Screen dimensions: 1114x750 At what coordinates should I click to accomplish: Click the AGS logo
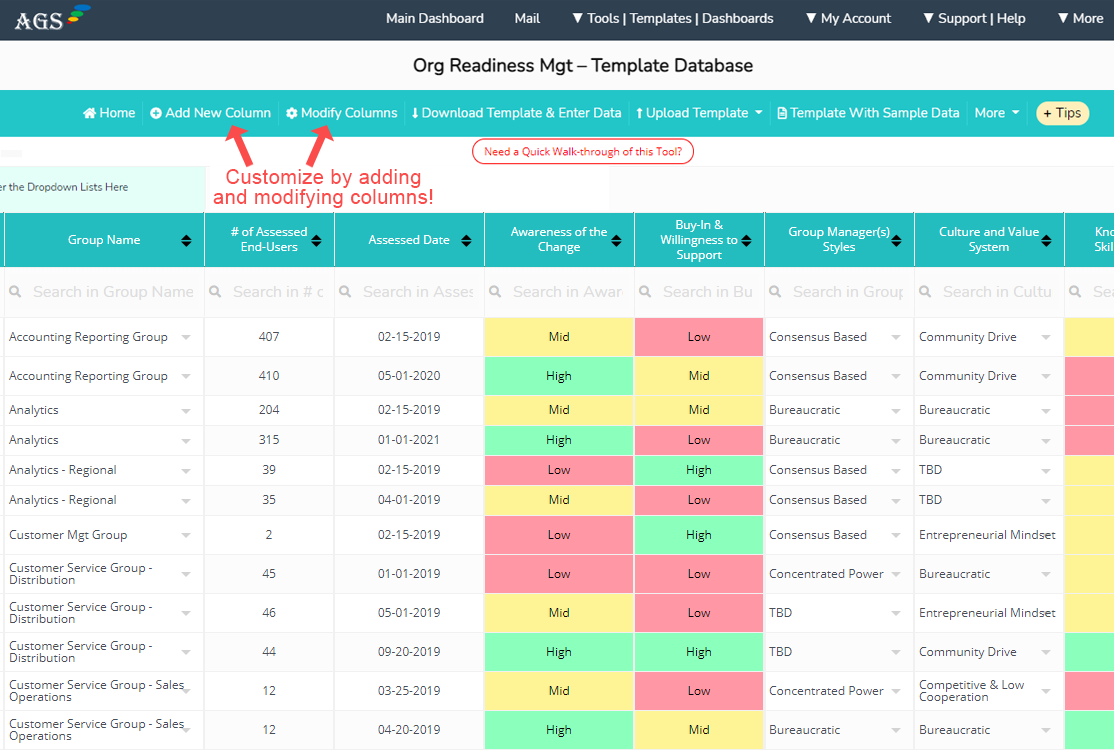(52, 18)
